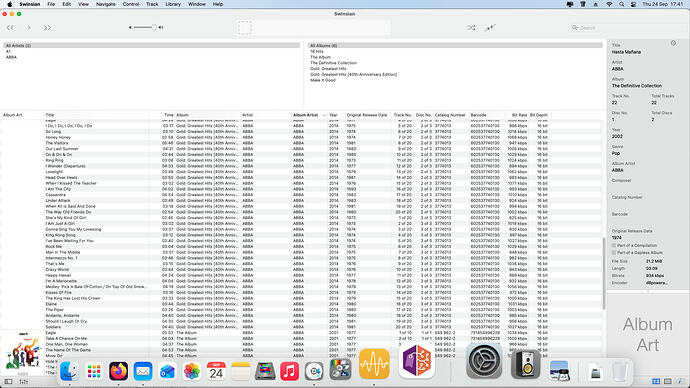This screenshot has height=388, width=690.
Task: Click the empty now-playing artwork box
Action: 245,28
